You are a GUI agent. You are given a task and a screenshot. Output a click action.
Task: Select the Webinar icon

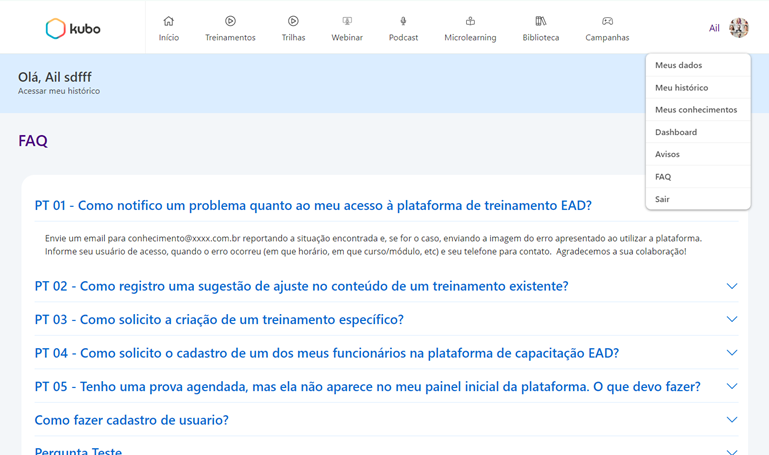pyautogui.click(x=347, y=21)
